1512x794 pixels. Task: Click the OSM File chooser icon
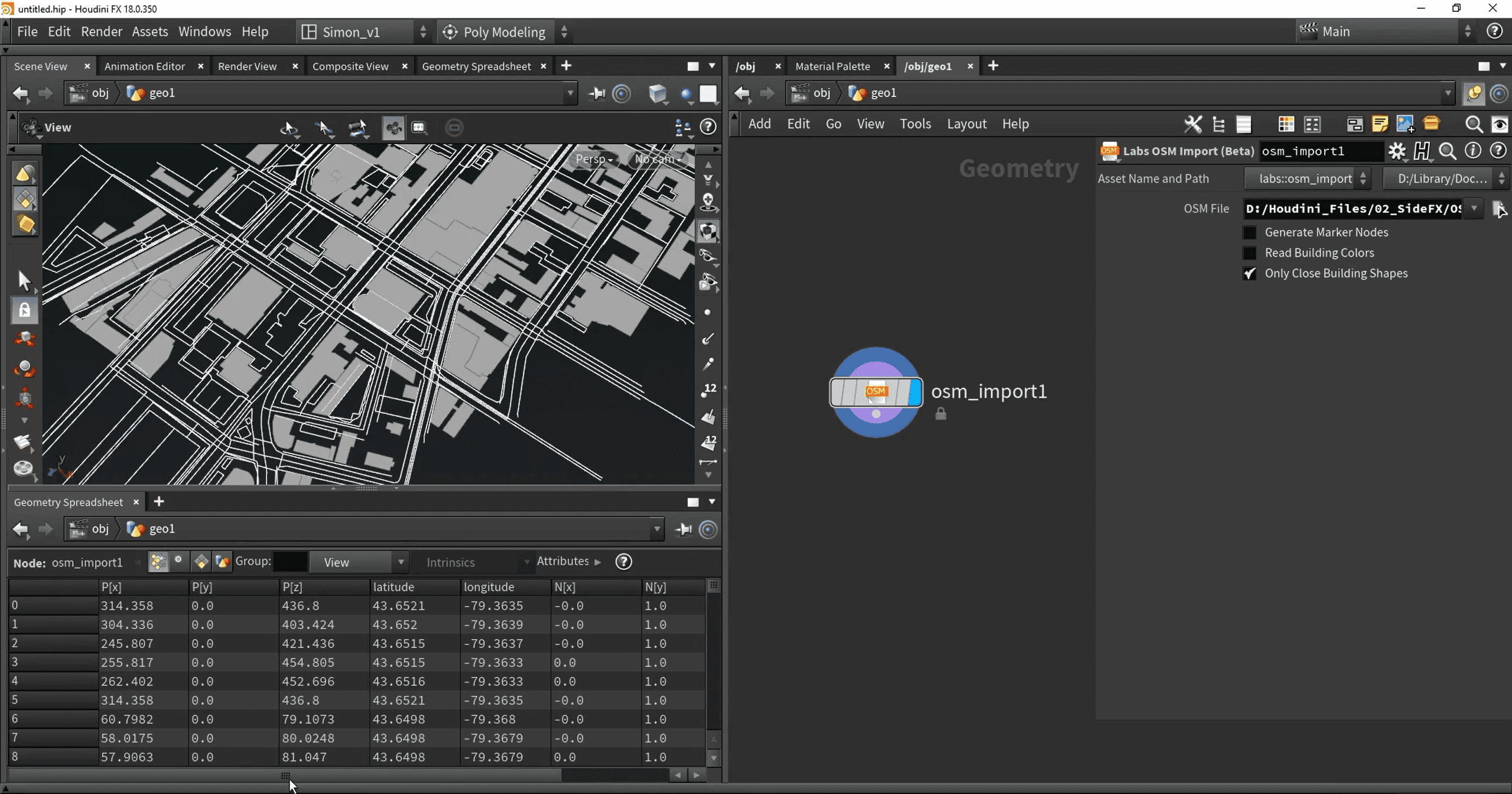(1498, 208)
